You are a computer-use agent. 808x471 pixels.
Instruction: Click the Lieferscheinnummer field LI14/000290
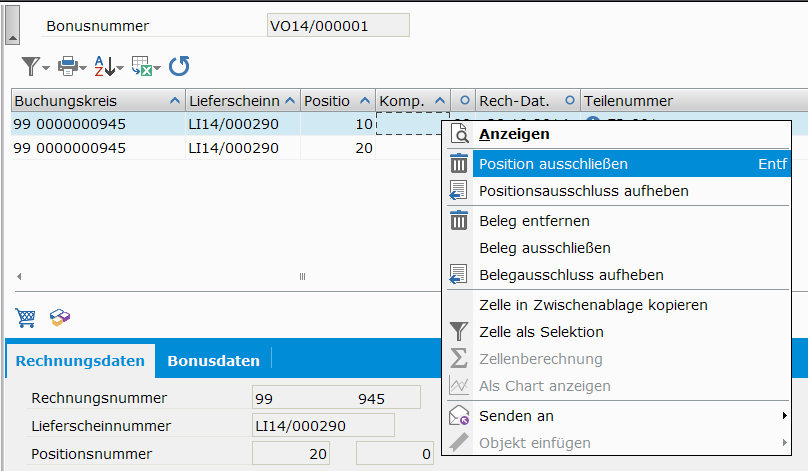323,426
